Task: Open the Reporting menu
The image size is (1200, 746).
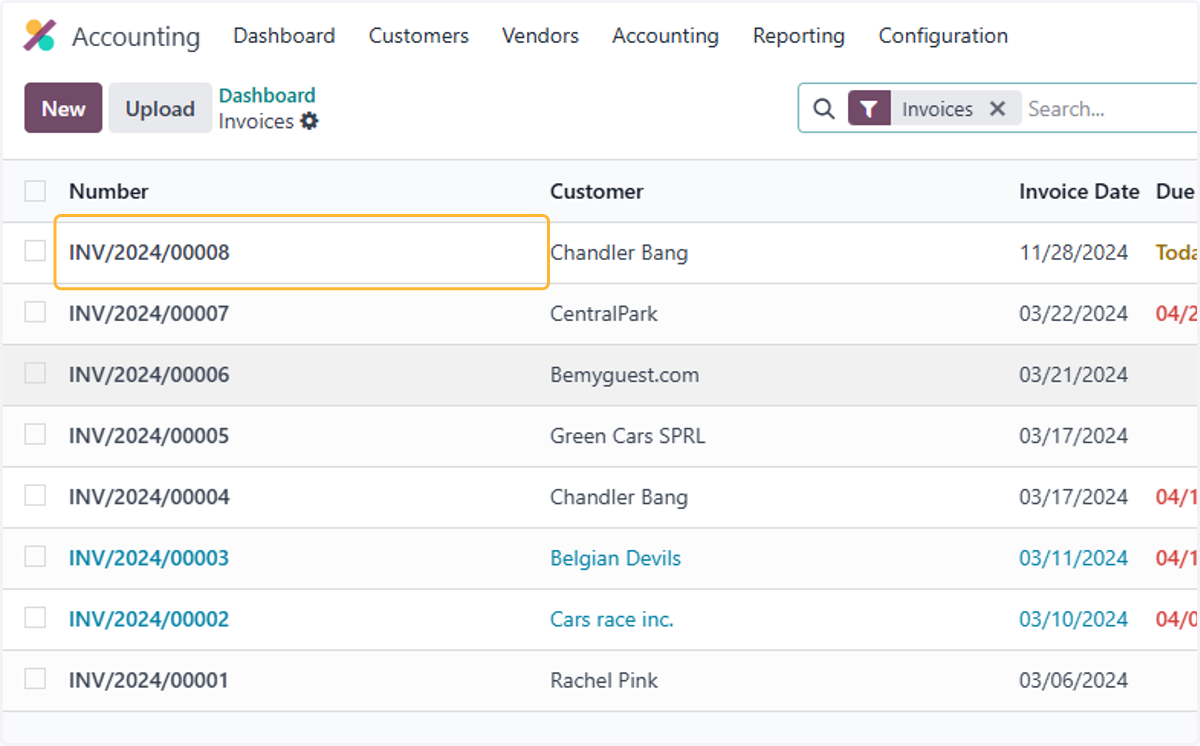Action: tap(799, 36)
